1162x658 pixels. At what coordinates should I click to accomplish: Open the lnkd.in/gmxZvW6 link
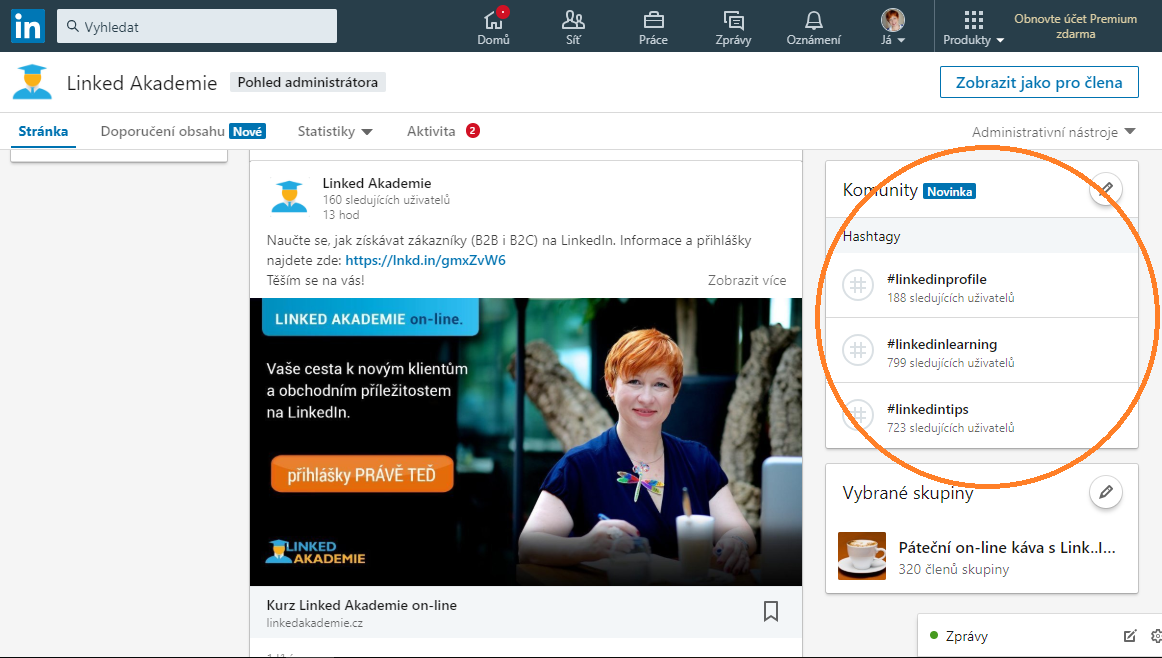(x=425, y=260)
